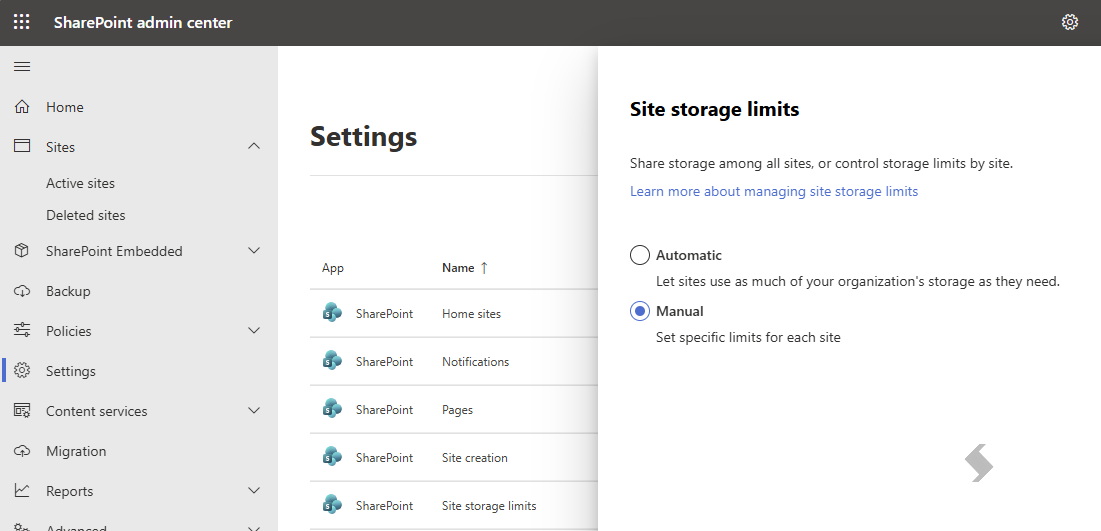1101x531 pixels.
Task: Expand the SharePoint Embedded chevron
Action: tap(254, 251)
